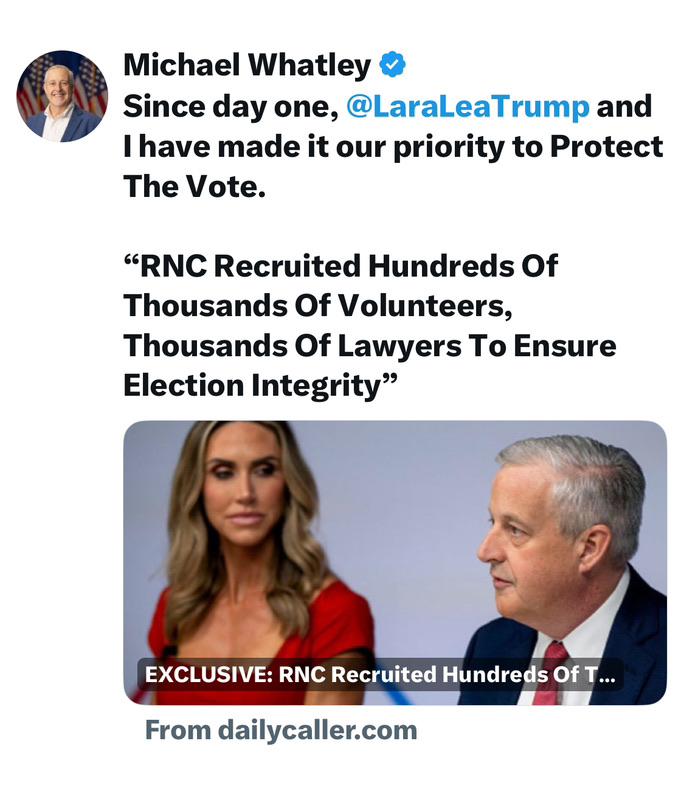Click the "Thousands Of Volunteers," line
Viewport: 684px width, 800px height.
317,306
